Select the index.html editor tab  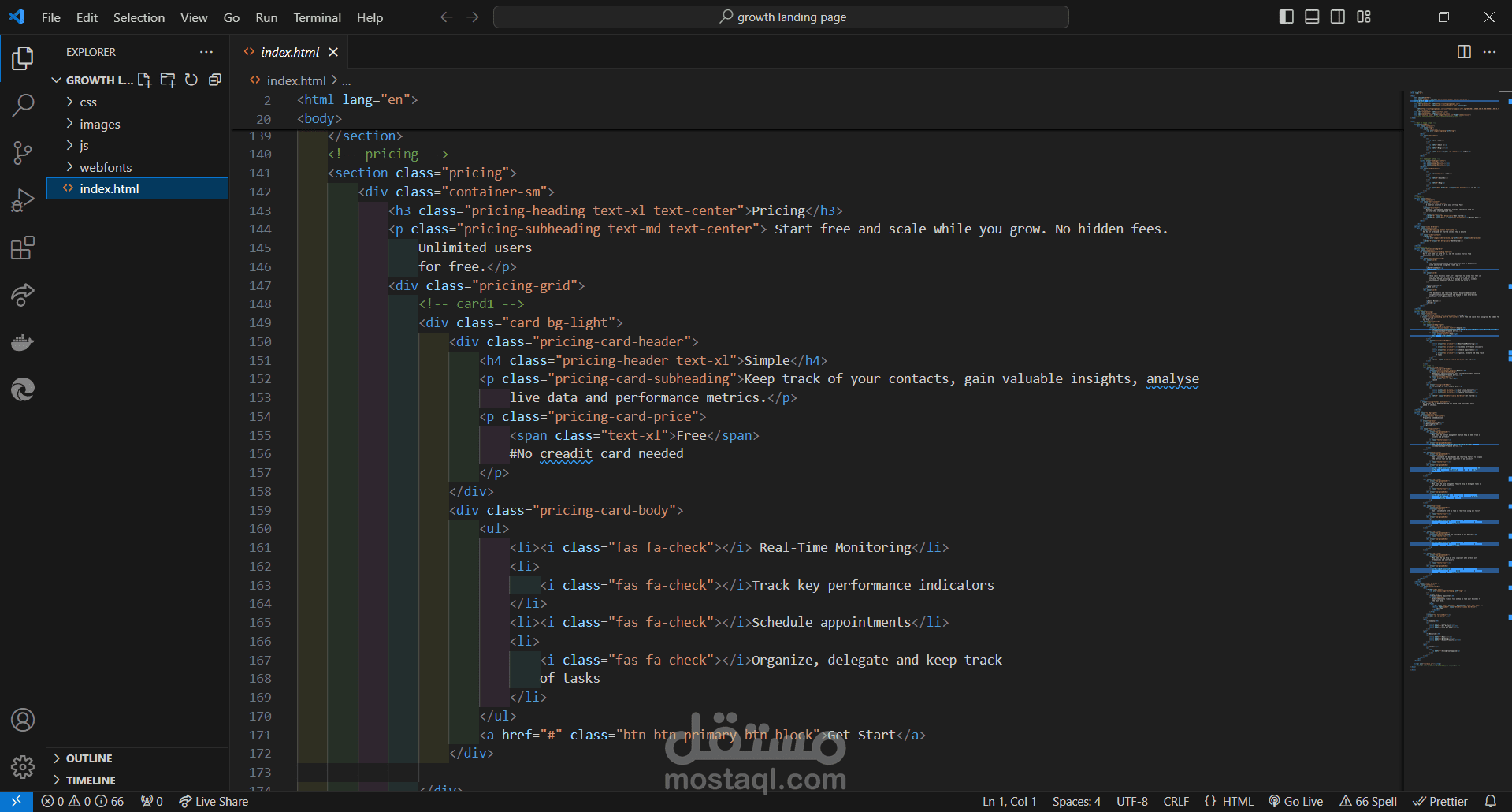click(x=289, y=52)
